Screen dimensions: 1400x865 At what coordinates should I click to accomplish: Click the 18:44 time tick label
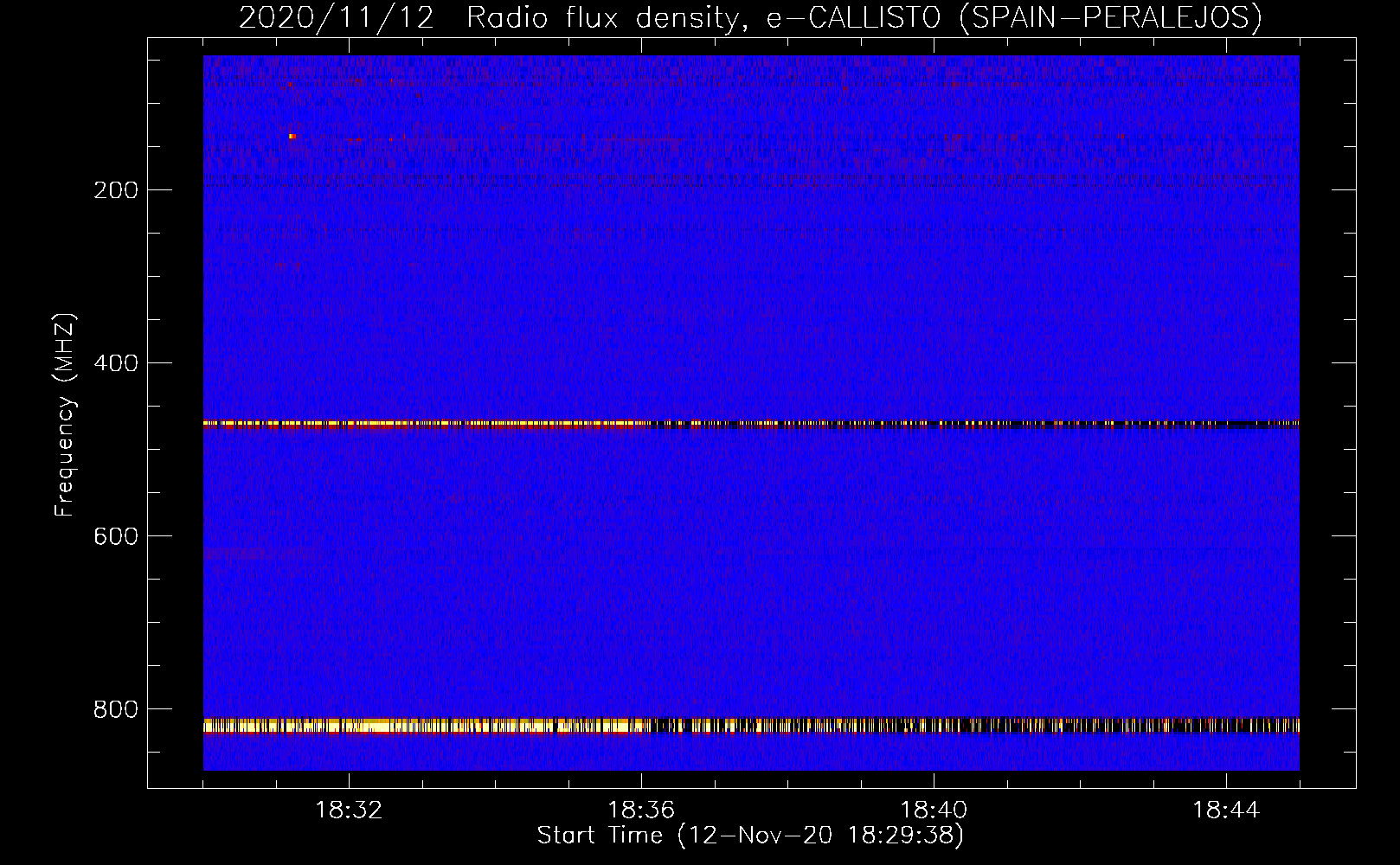pyautogui.click(x=1226, y=811)
